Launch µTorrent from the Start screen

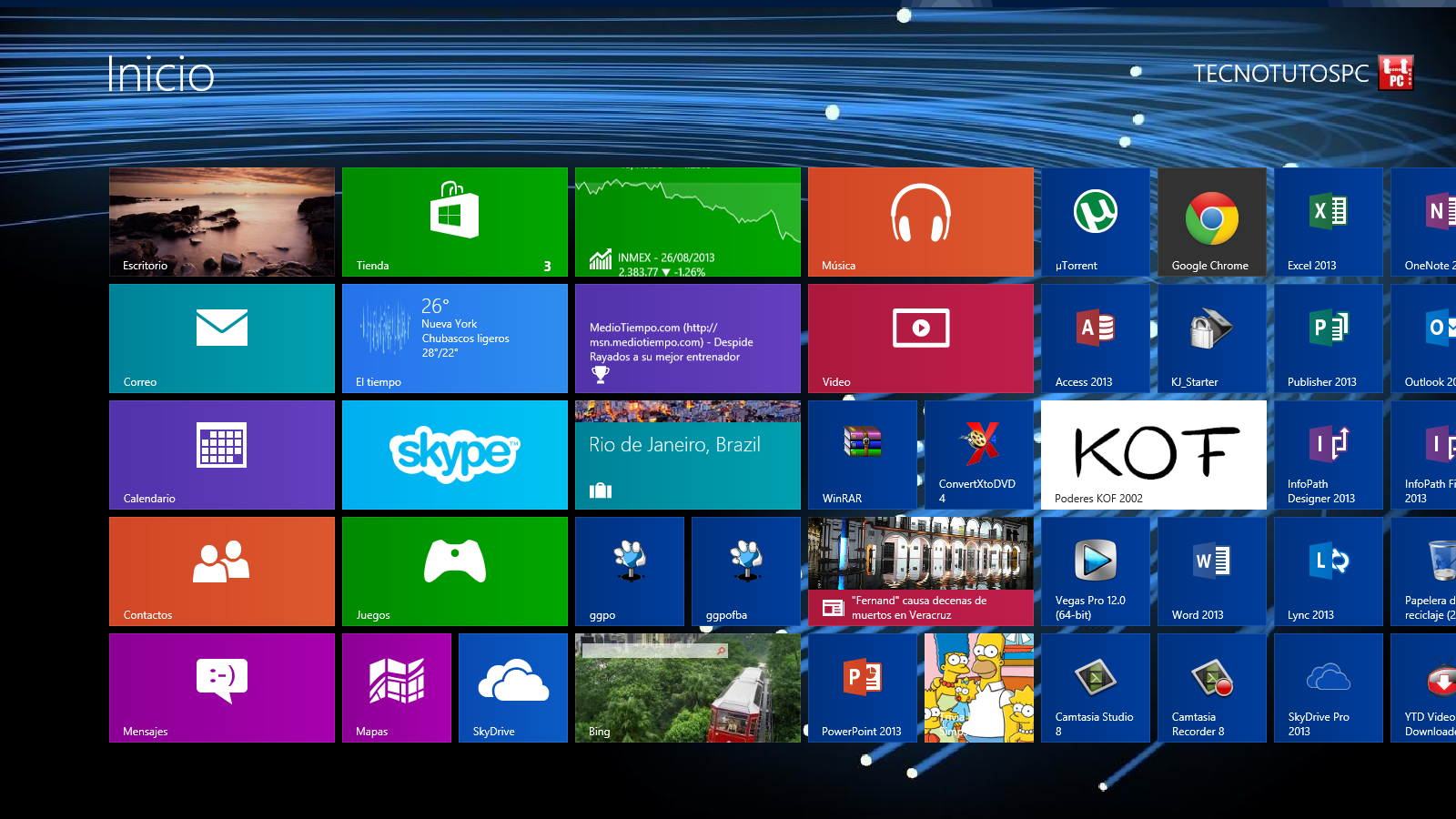(x=1095, y=221)
